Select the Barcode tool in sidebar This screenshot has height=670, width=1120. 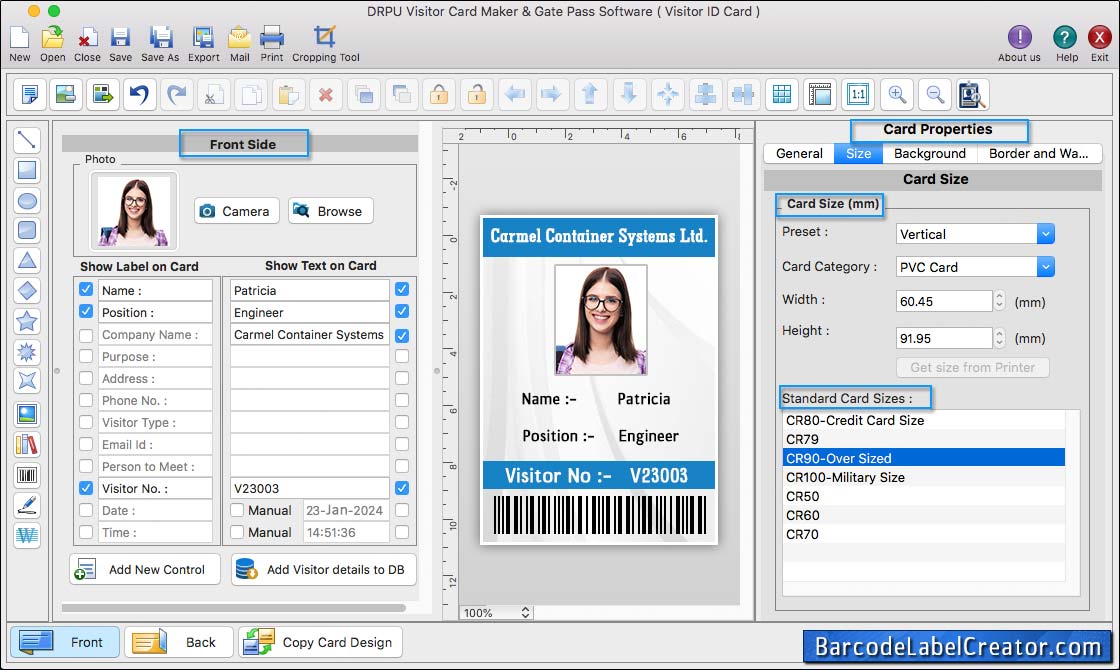pos(27,475)
